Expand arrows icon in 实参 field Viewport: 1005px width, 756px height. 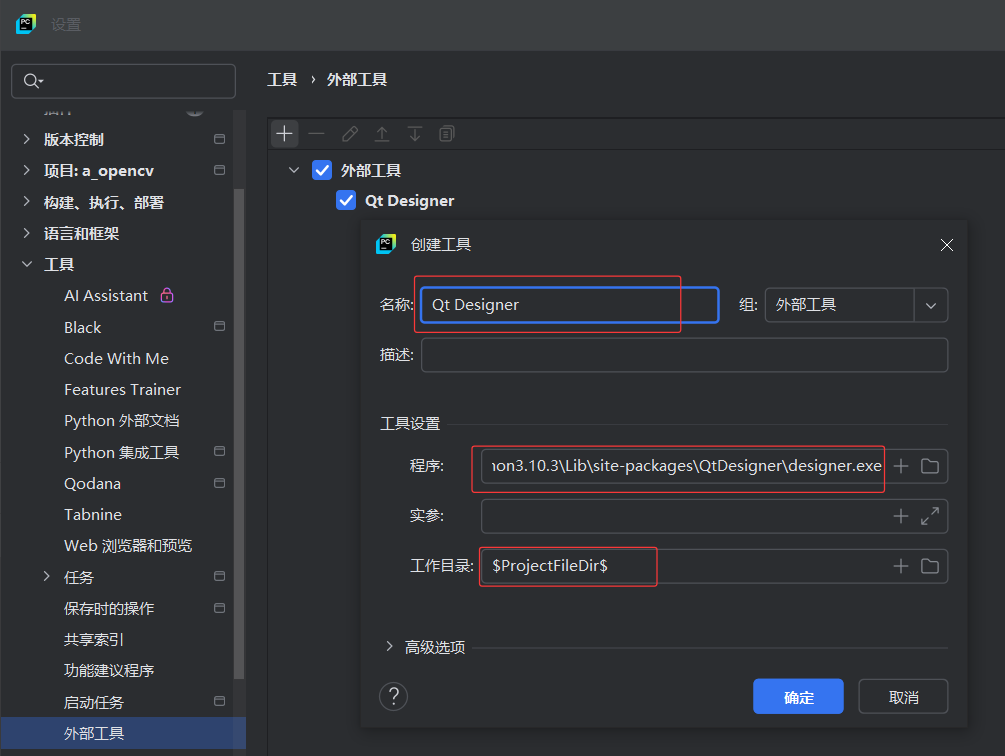[929, 516]
